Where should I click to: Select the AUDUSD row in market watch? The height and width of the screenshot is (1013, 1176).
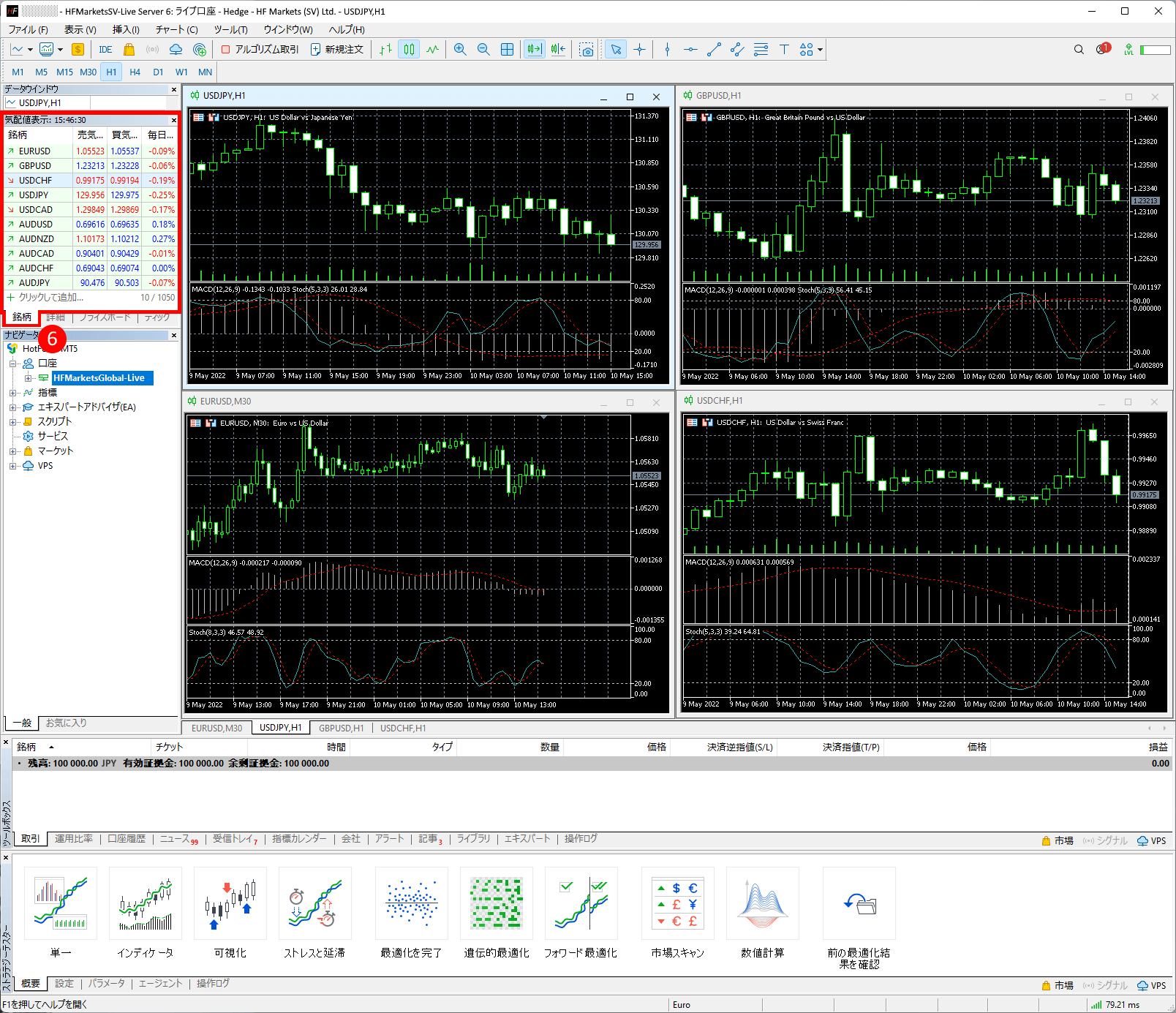coord(36,225)
